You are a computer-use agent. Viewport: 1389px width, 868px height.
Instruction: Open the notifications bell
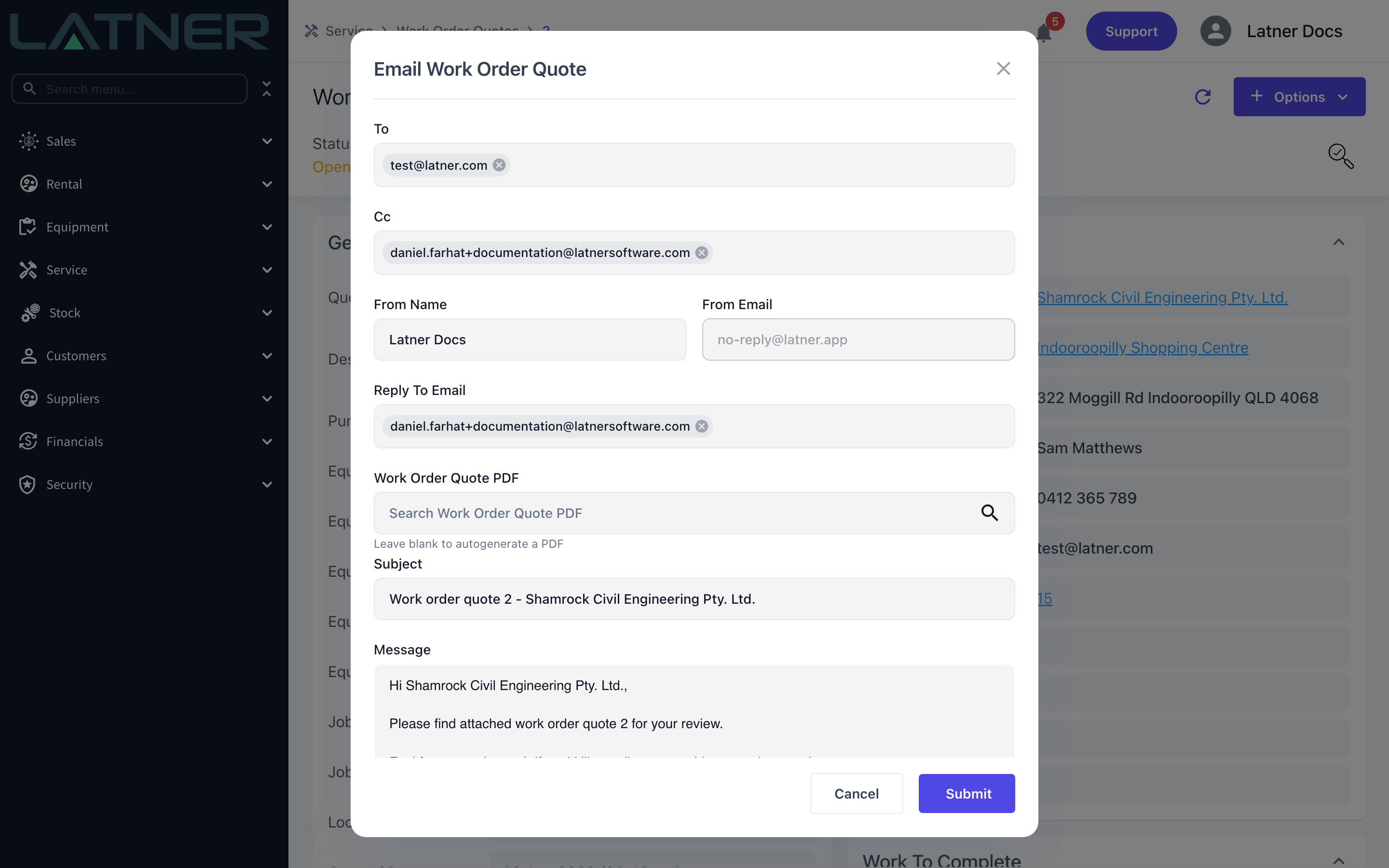[1044, 33]
